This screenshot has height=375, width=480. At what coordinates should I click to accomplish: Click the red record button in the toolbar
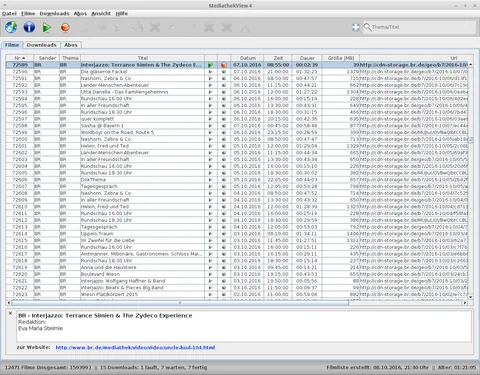tap(65, 27)
